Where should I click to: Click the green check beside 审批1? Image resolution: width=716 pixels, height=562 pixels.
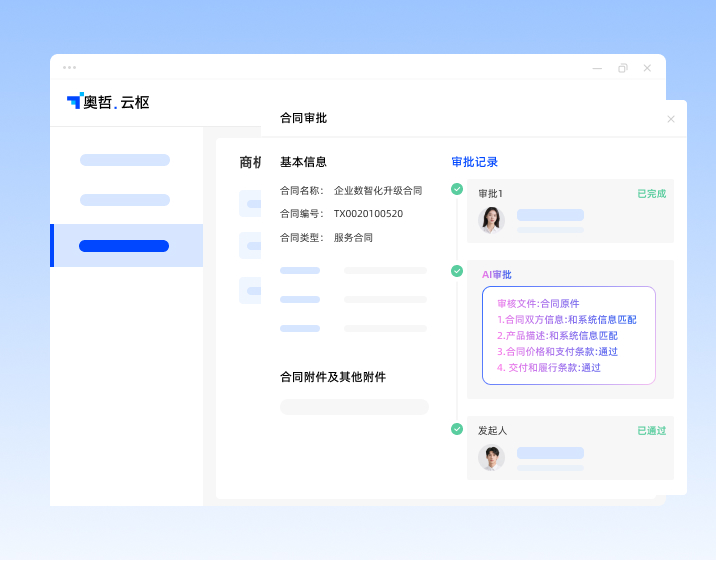click(x=457, y=189)
